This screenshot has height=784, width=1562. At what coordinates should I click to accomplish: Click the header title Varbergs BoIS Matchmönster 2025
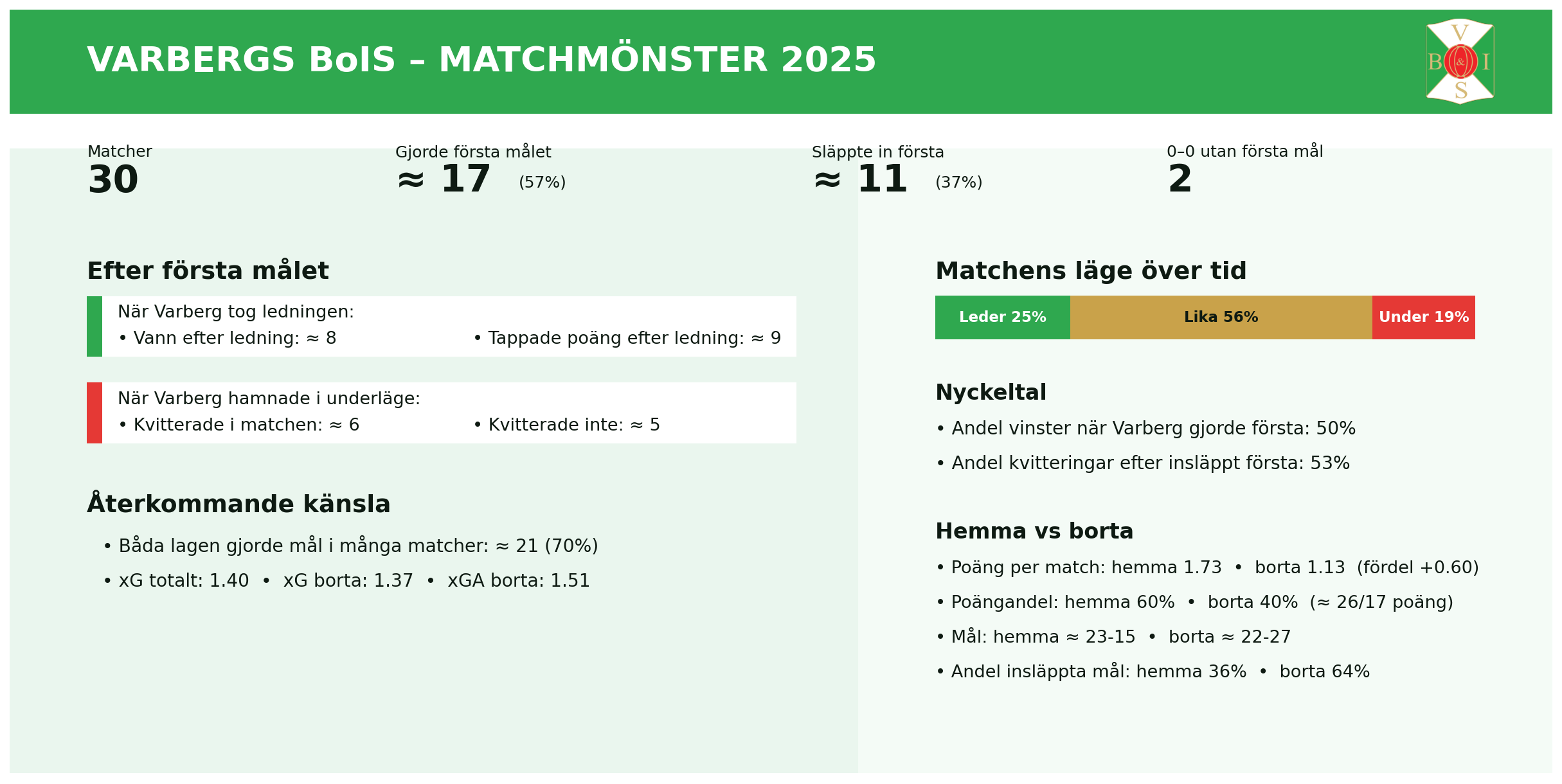[x=481, y=60]
